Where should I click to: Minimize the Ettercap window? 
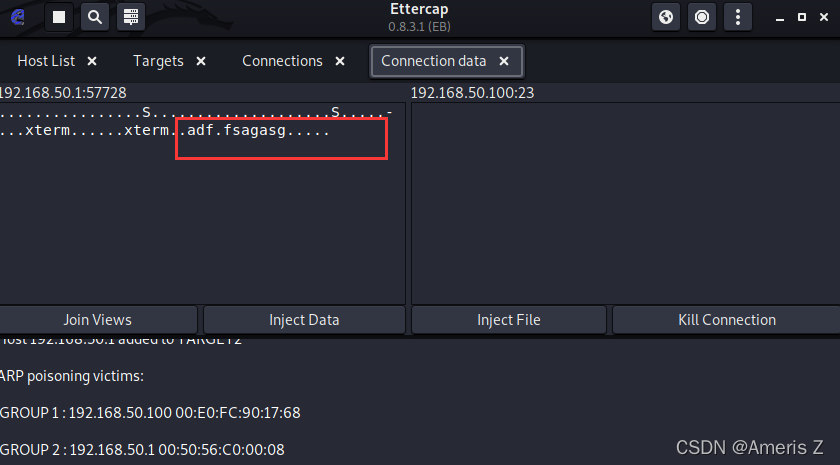(x=780, y=18)
